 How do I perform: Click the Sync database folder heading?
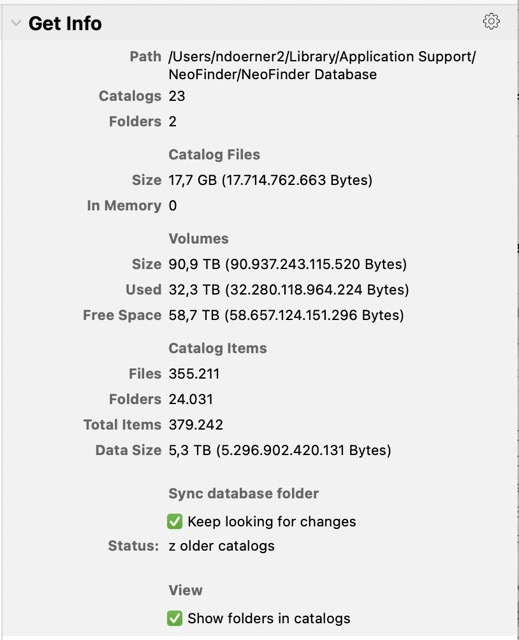[x=244, y=493]
